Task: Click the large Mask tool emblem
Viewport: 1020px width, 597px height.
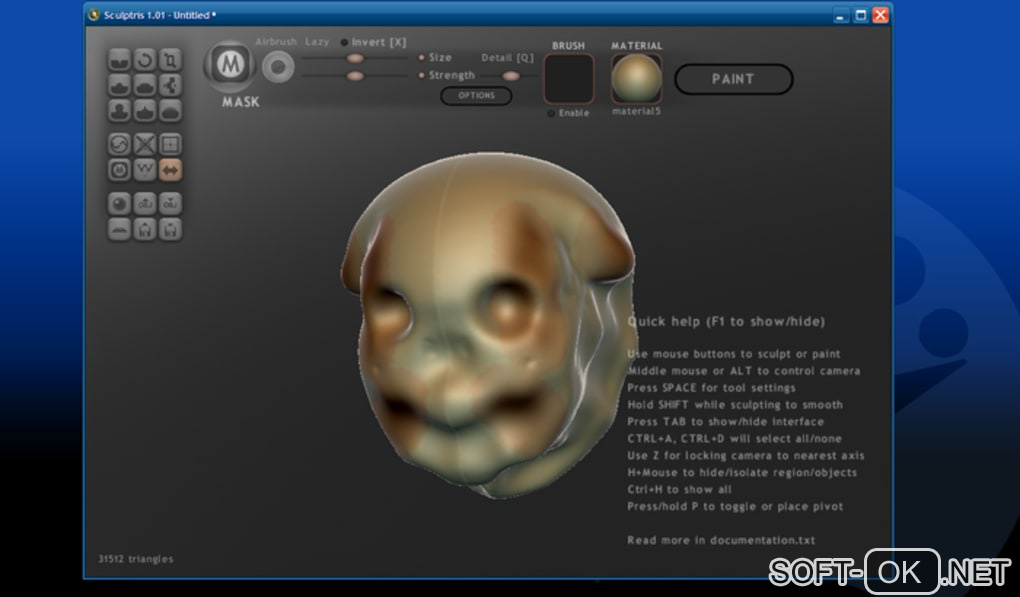Action: tap(230, 65)
